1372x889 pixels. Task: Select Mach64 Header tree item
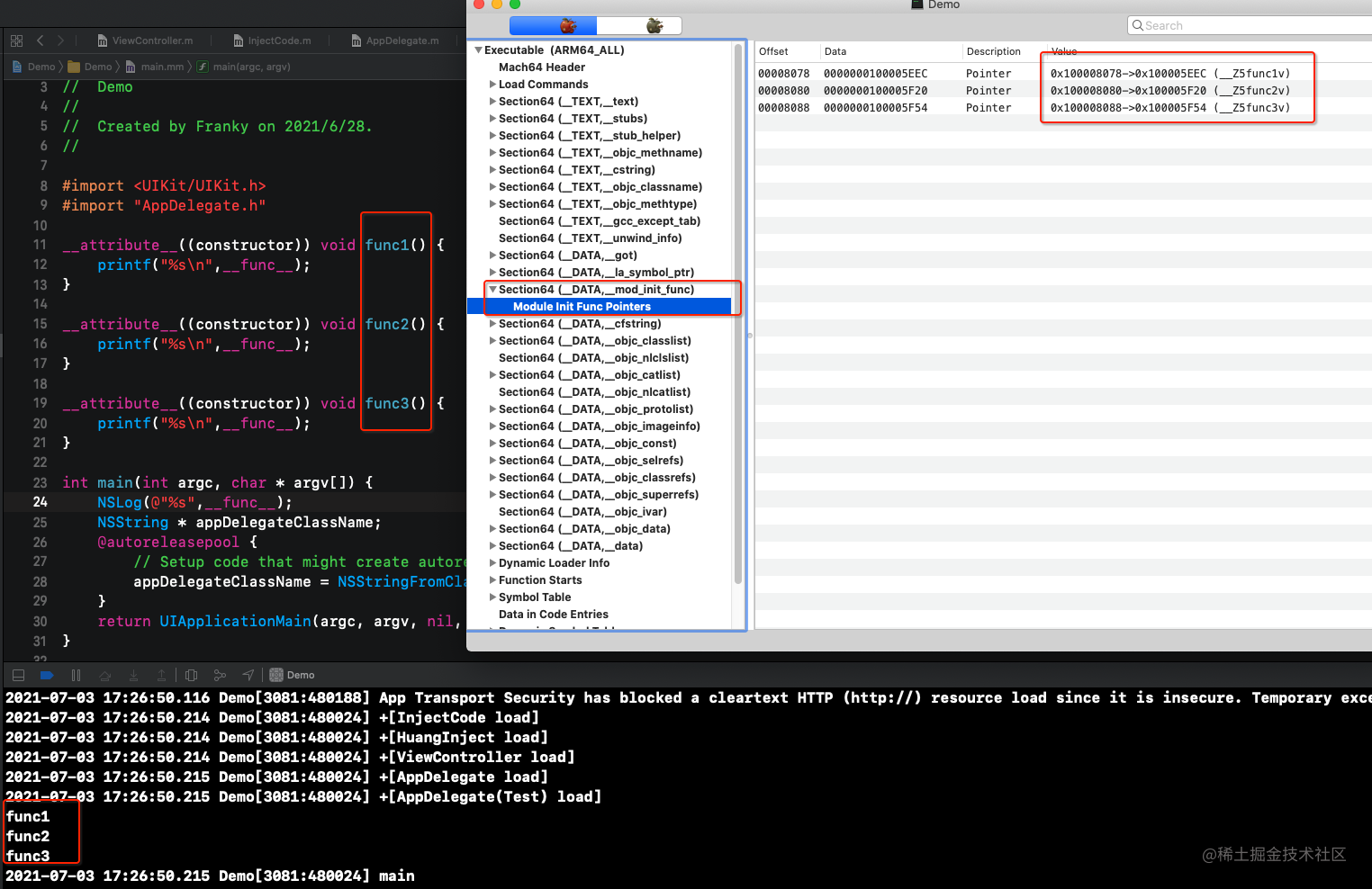click(542, 67)
